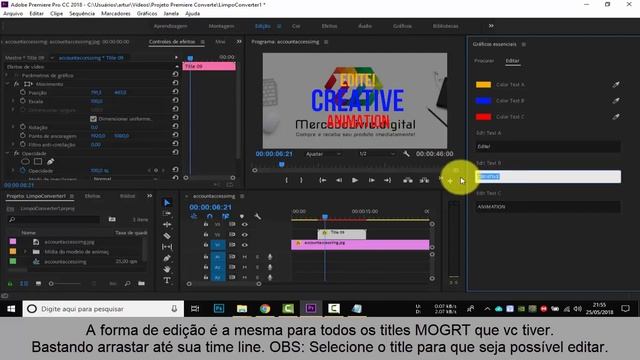This screenshot has width=640, height=360.
Task: Open blend mode Normal dropdown
Action: (x=125, y=179)
